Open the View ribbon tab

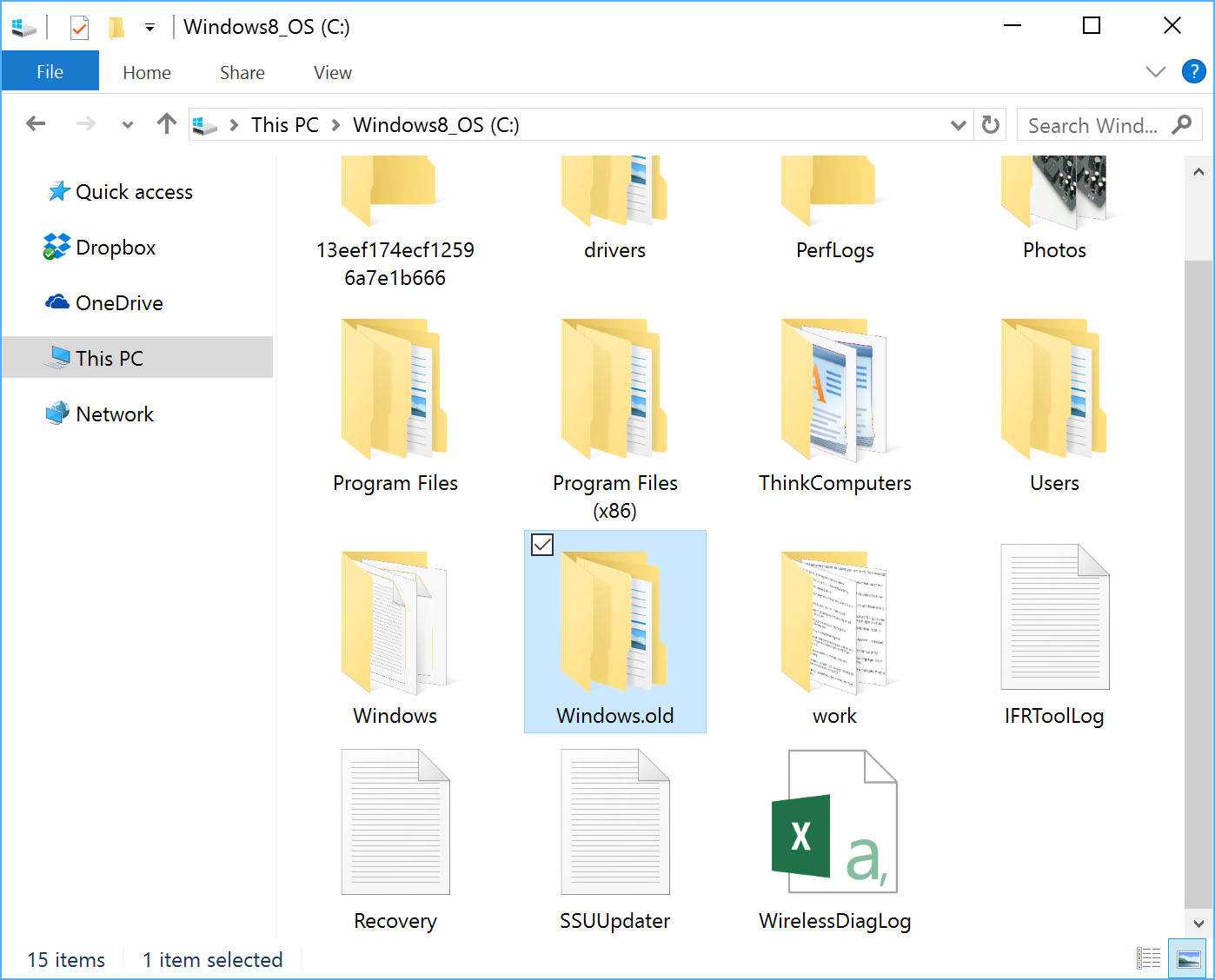click(333, 73)
